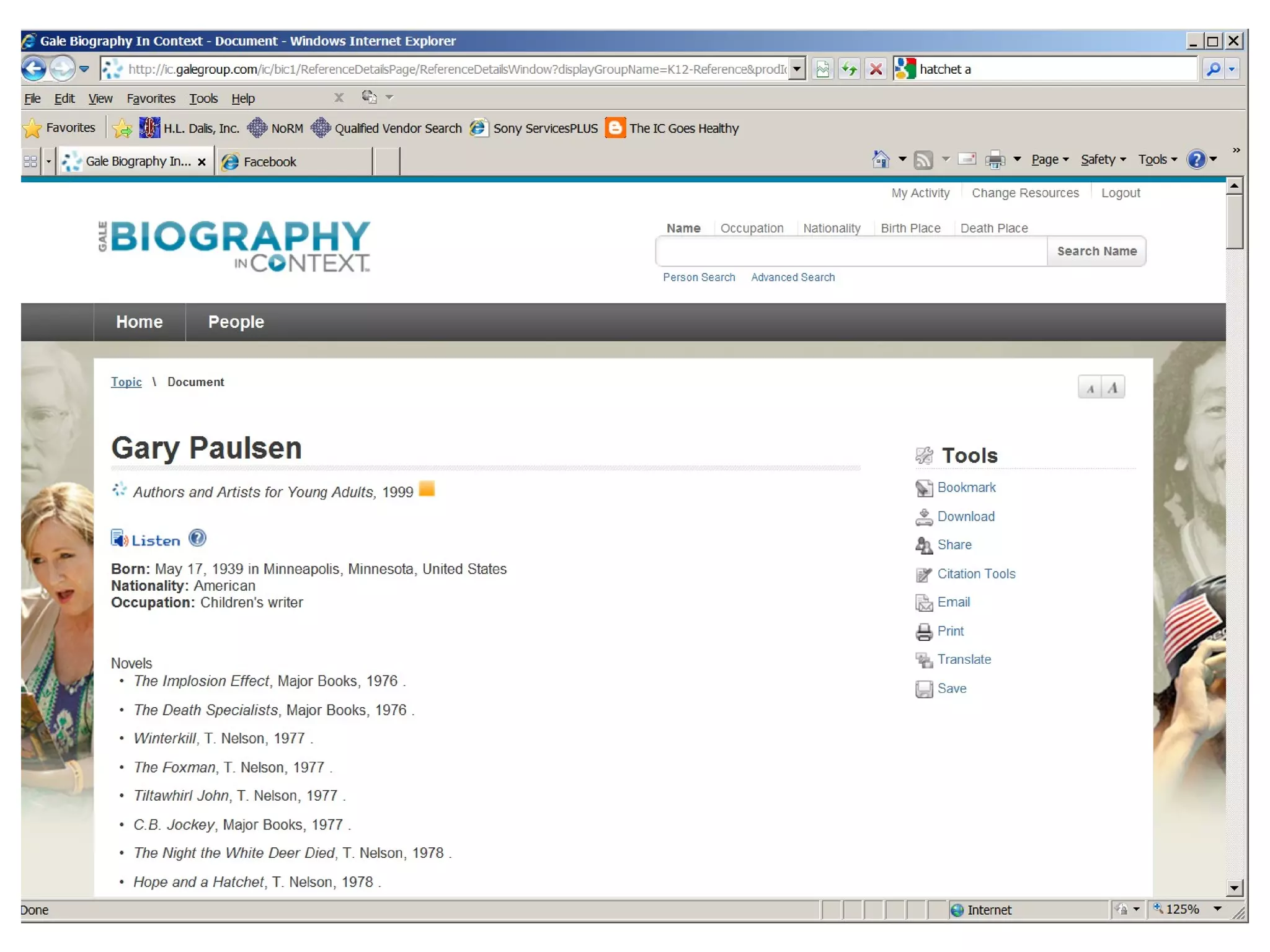Click the Bookmark tool icon

pyautogui.click(x=923, y=488)
